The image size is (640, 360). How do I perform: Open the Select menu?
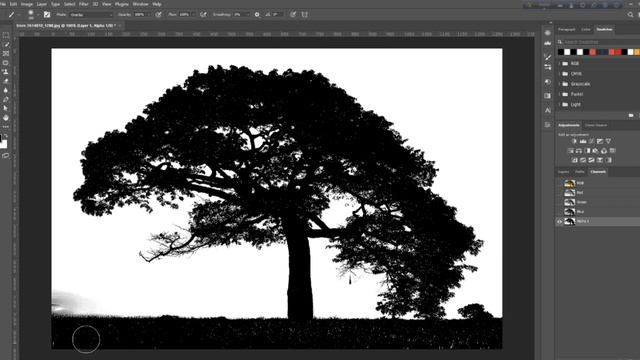point(69,4)
